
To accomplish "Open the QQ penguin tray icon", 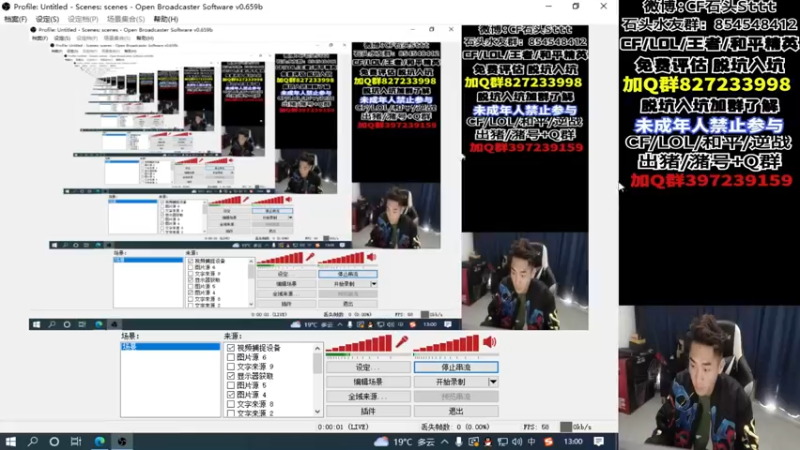I will [488, 441].
